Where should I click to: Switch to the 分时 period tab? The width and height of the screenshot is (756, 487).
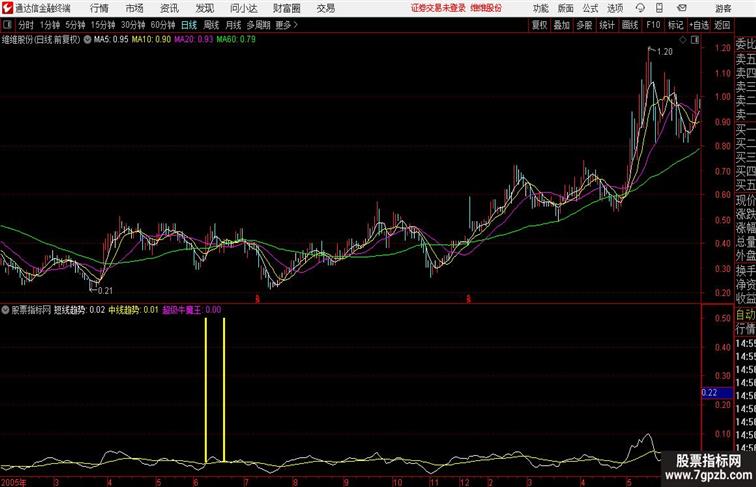[26, 25]
